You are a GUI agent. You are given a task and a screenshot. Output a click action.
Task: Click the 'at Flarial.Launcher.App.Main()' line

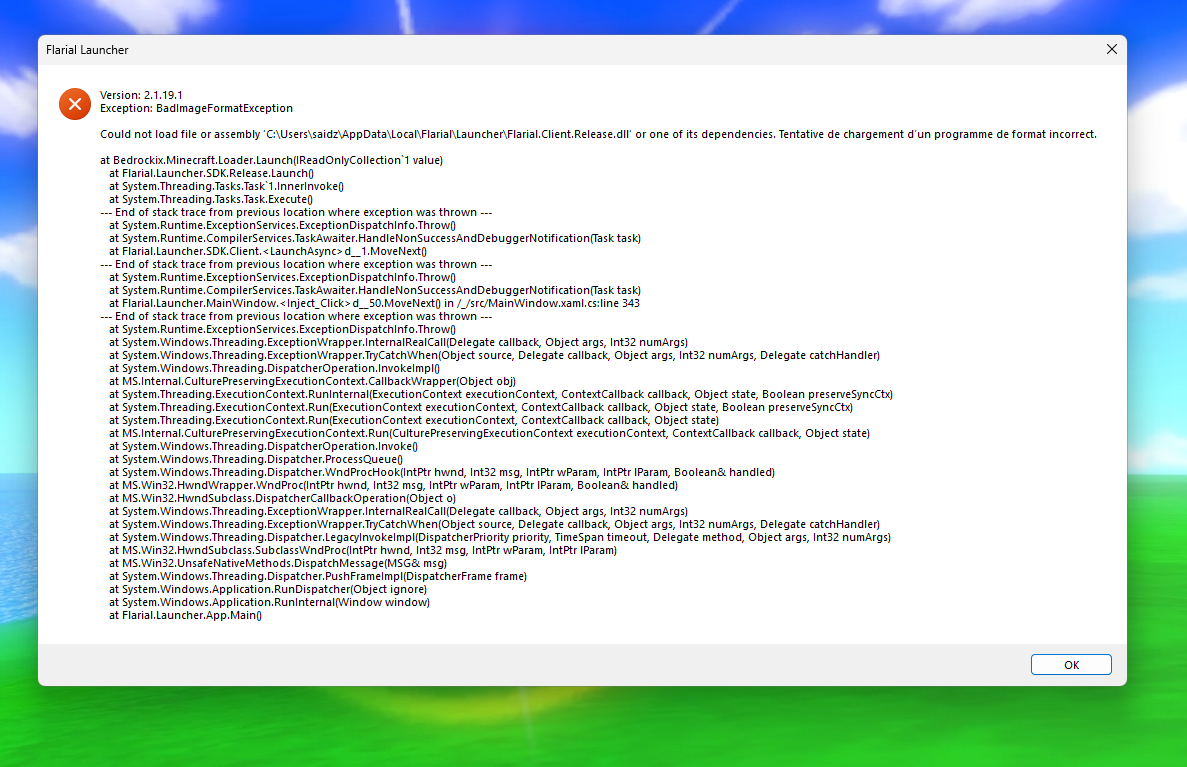coord(185,616)
